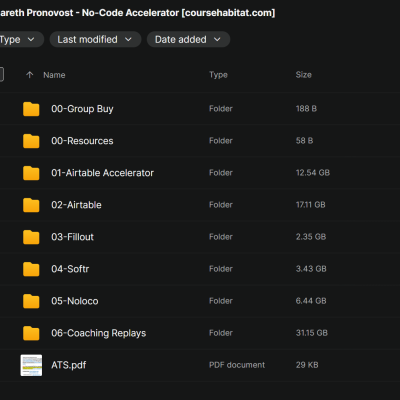This screenshot has width=400, height=400.
Task: Click the PDF document type label
Action: coord(237,365)
